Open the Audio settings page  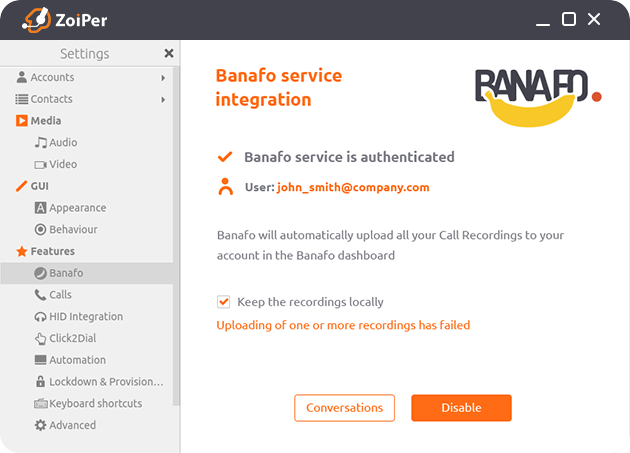coord(63,142)
